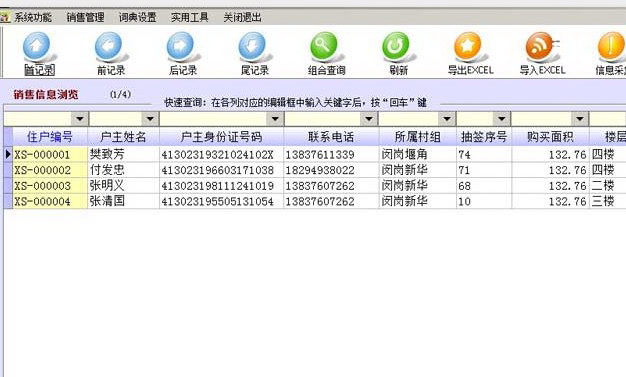
Task: Click the 购买面积 column header
Action: point(550,137)
